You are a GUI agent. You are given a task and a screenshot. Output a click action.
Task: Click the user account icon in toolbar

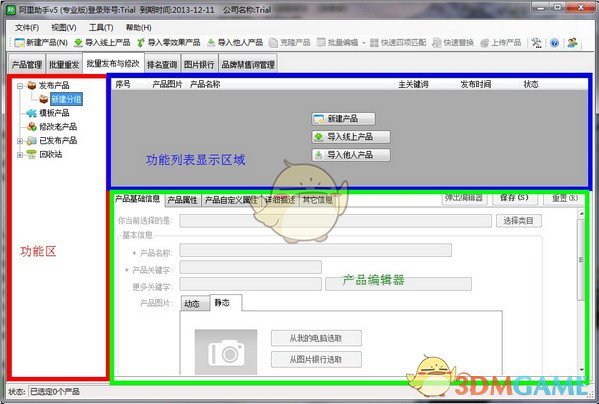coord(572,43)
